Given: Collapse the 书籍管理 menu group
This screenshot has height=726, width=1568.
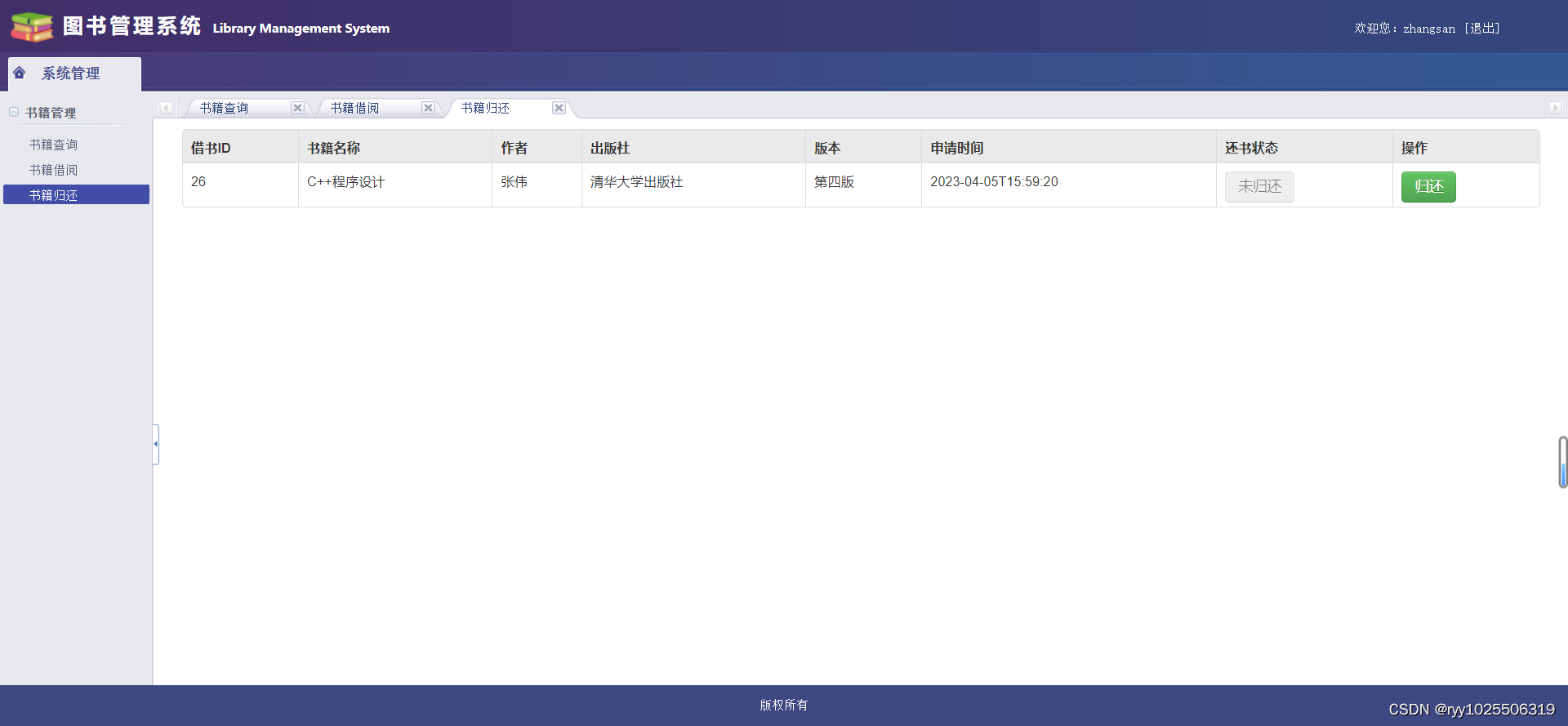Looking at the screenshot, I should 14,112.
